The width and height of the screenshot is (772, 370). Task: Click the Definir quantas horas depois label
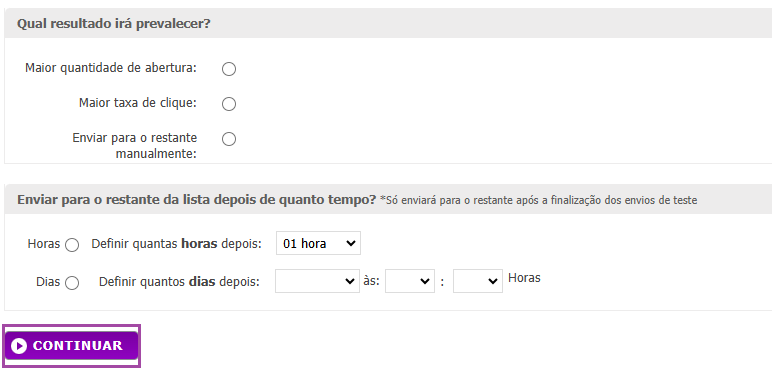176,244
